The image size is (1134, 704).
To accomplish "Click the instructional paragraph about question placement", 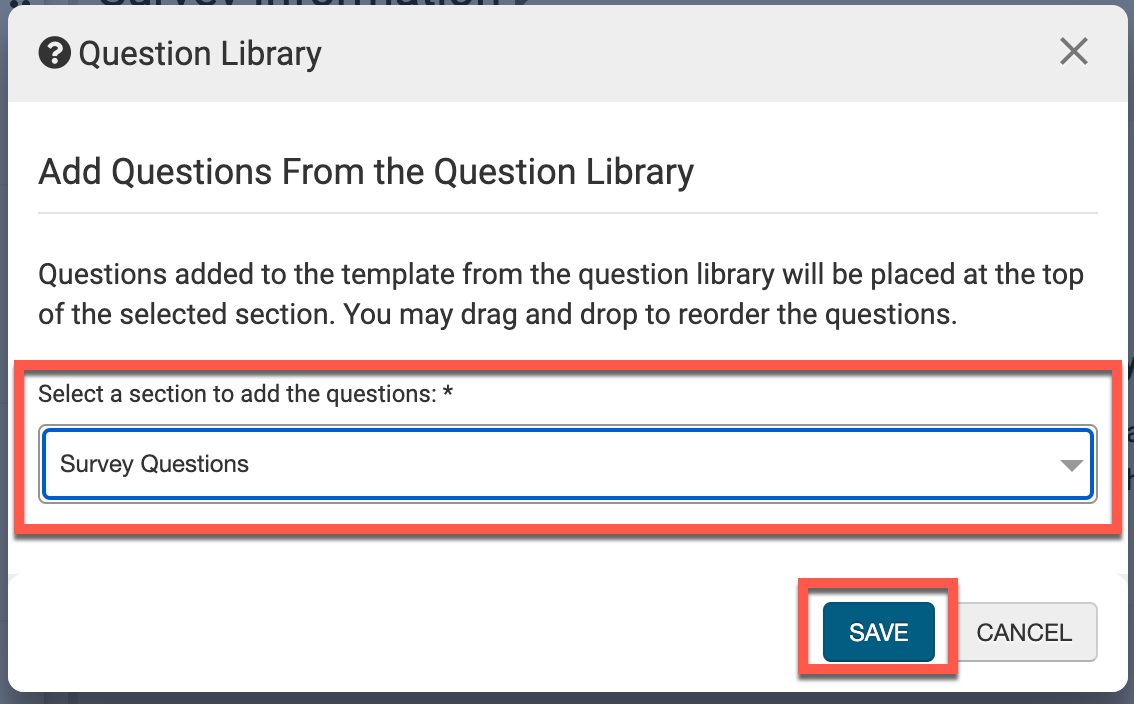I will pos(560,294).
